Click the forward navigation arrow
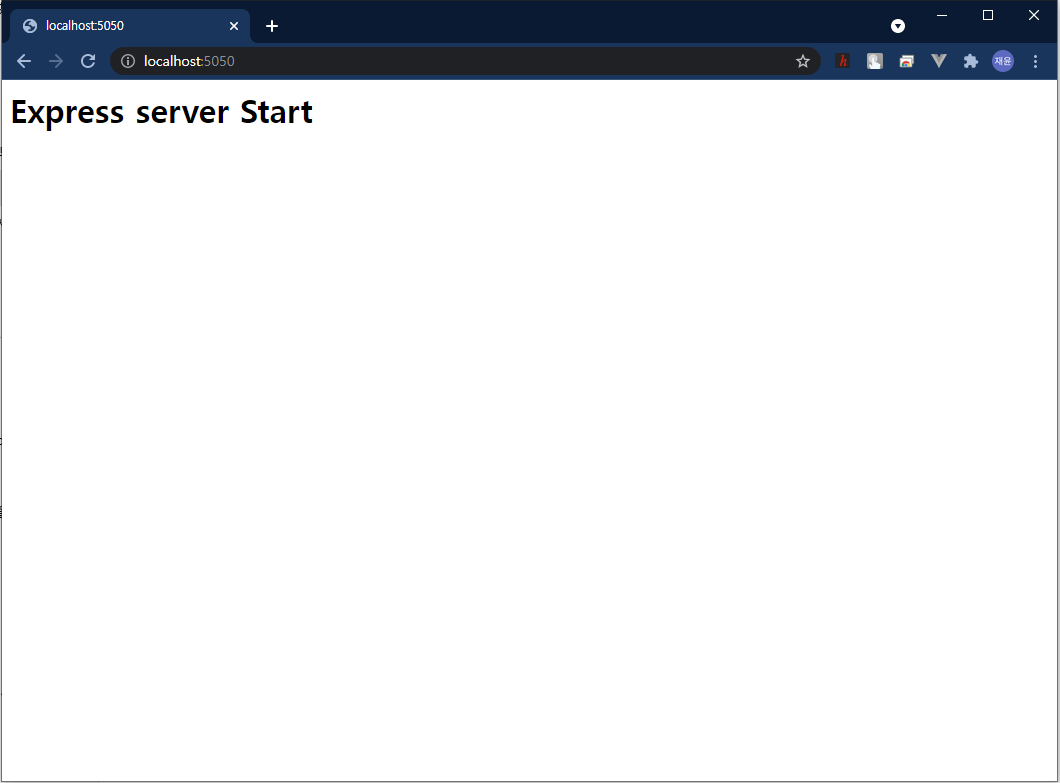Image resolution: width=1060 pixels, height=783 pixels. [56, 62]
